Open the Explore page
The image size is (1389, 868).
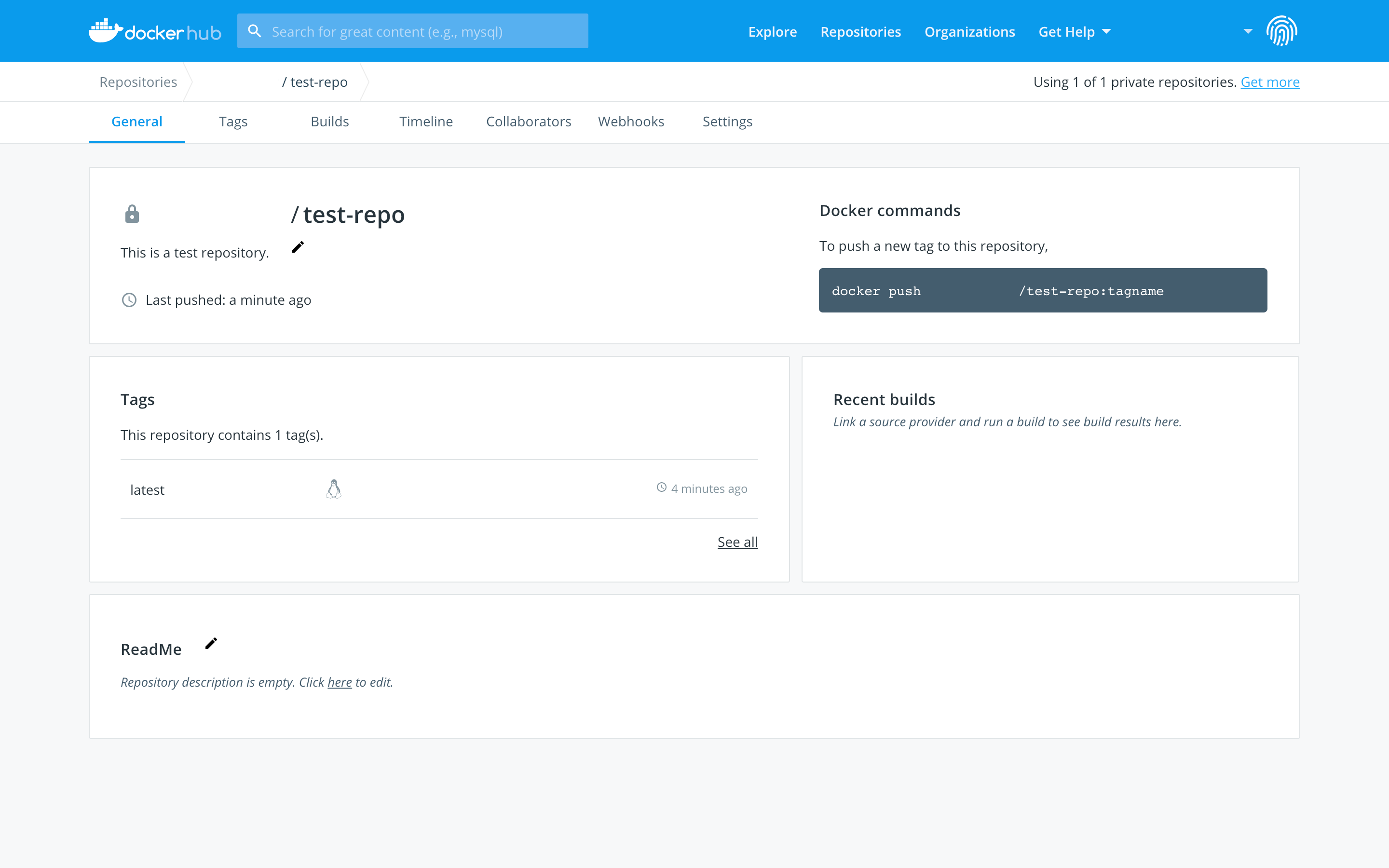coord(772,31)
